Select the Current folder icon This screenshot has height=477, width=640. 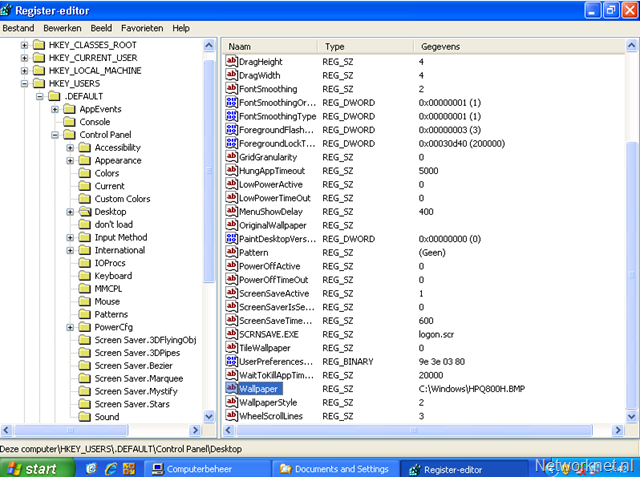tap(84, 186)
